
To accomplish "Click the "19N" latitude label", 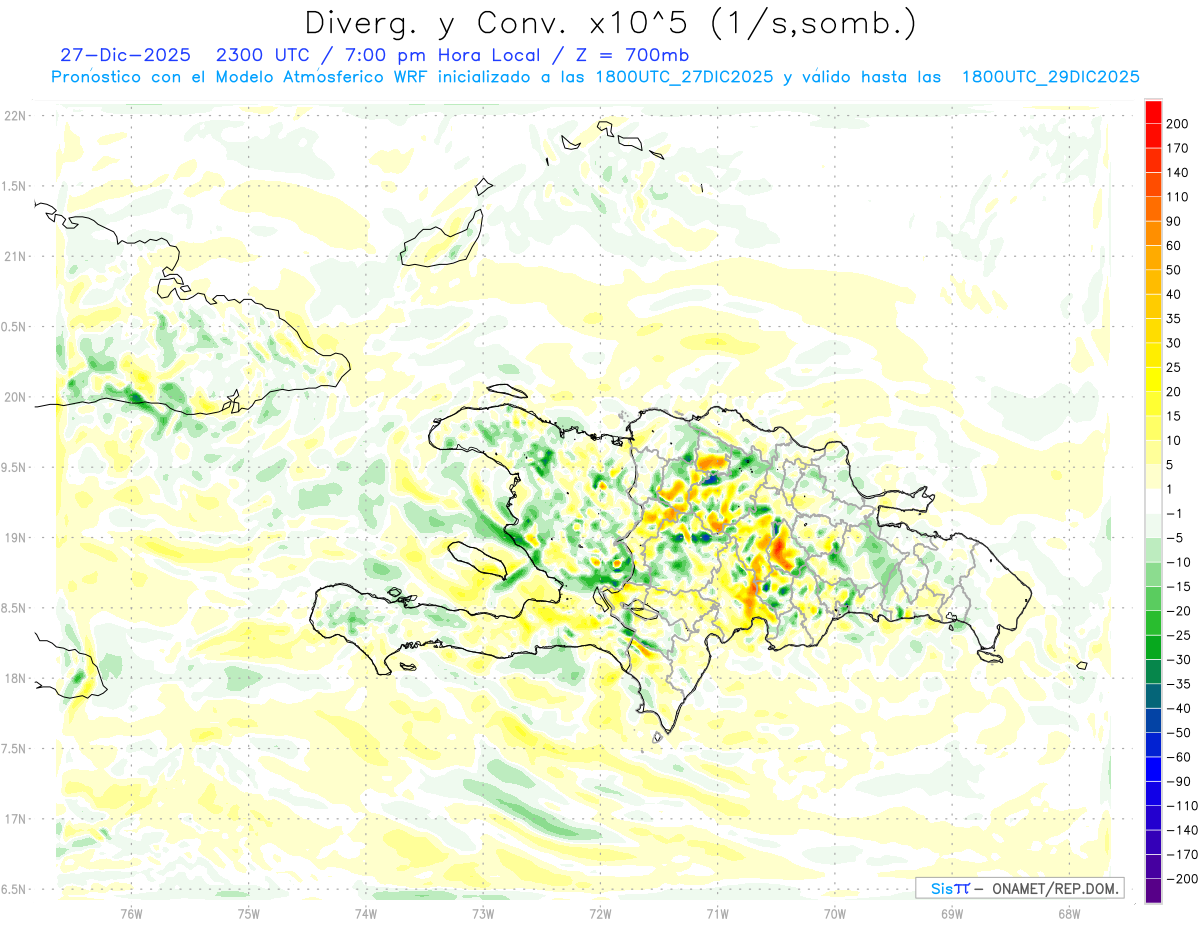I will point(14,538).
